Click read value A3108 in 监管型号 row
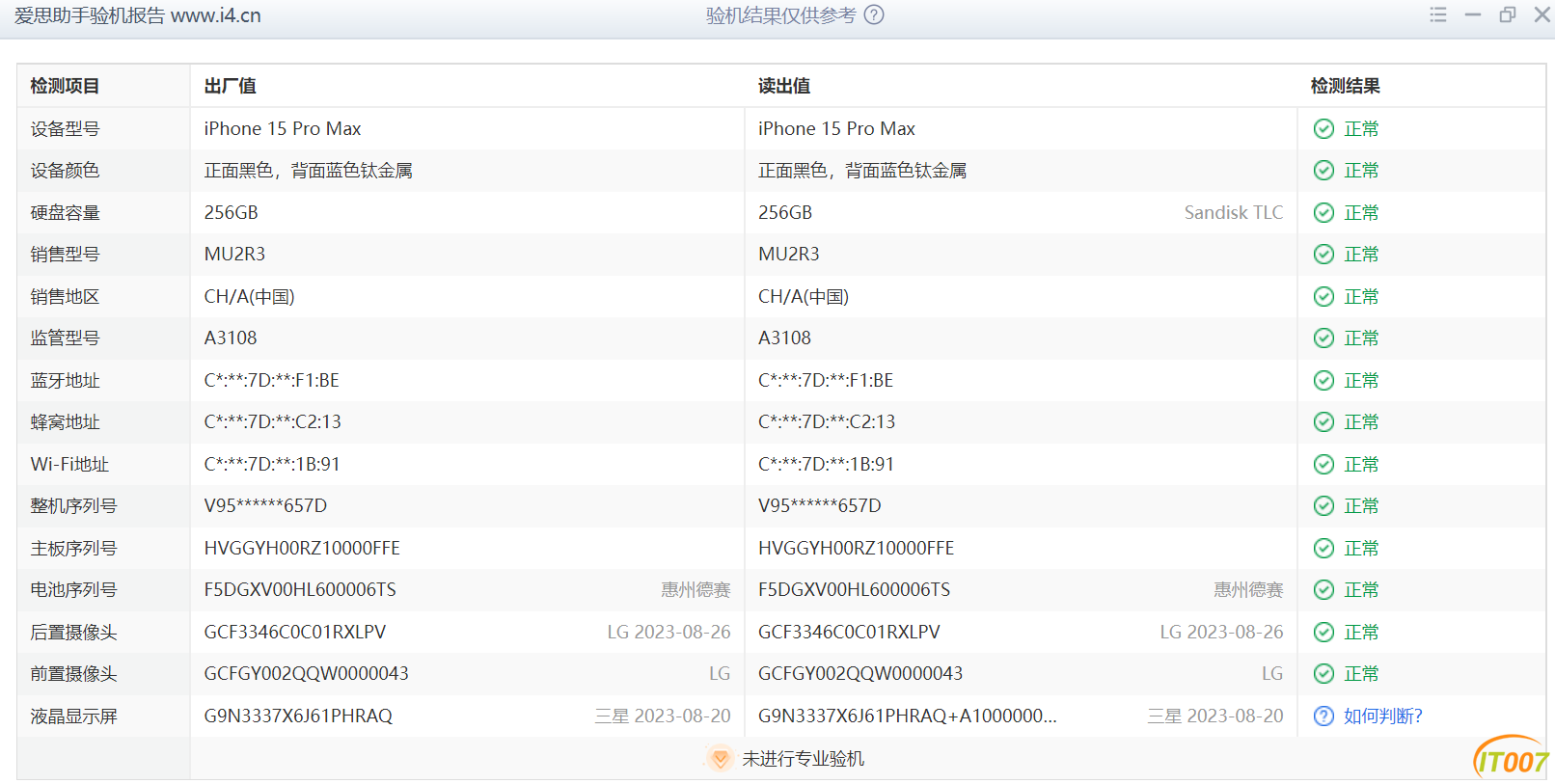1555x784 pixels. (x=784, y=338)
